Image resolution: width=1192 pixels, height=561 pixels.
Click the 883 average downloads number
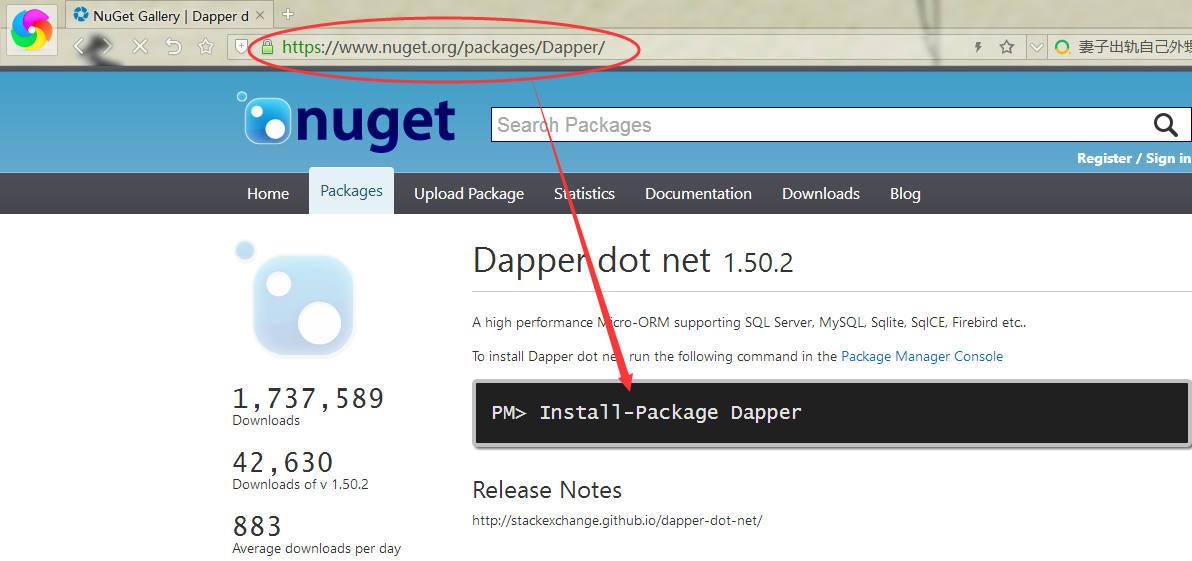tap(257, 526)
